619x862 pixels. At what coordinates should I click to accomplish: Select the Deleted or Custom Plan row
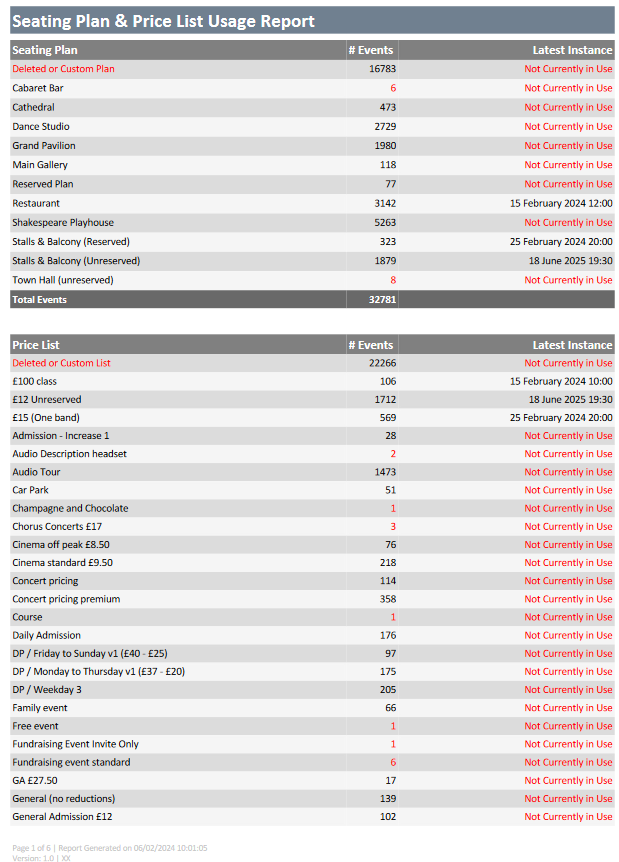312,69
